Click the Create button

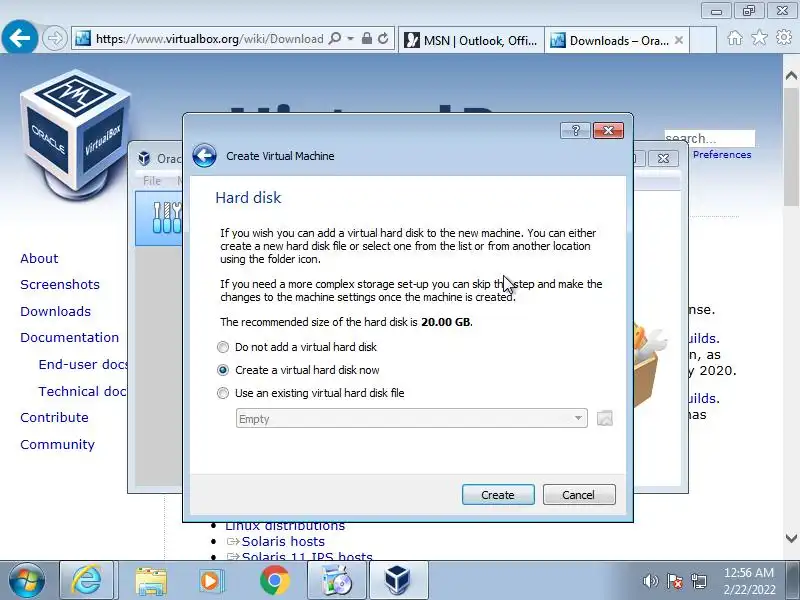[x=498, y=495]
